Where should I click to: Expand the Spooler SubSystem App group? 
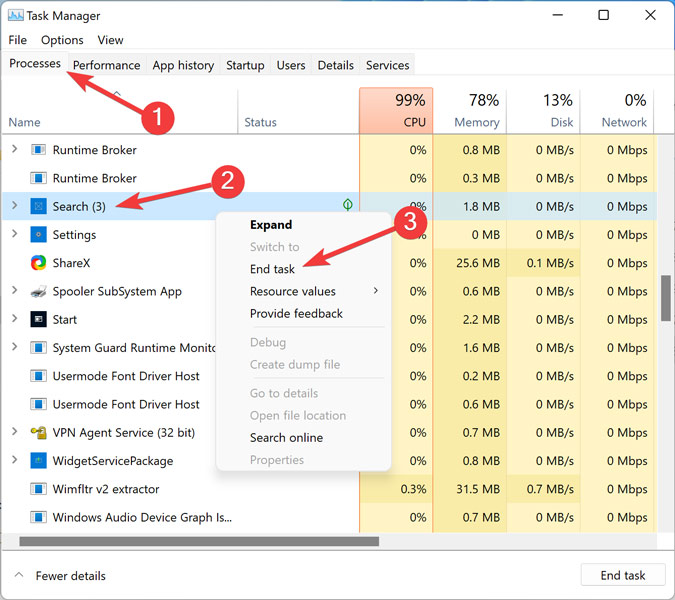[15, 290]
